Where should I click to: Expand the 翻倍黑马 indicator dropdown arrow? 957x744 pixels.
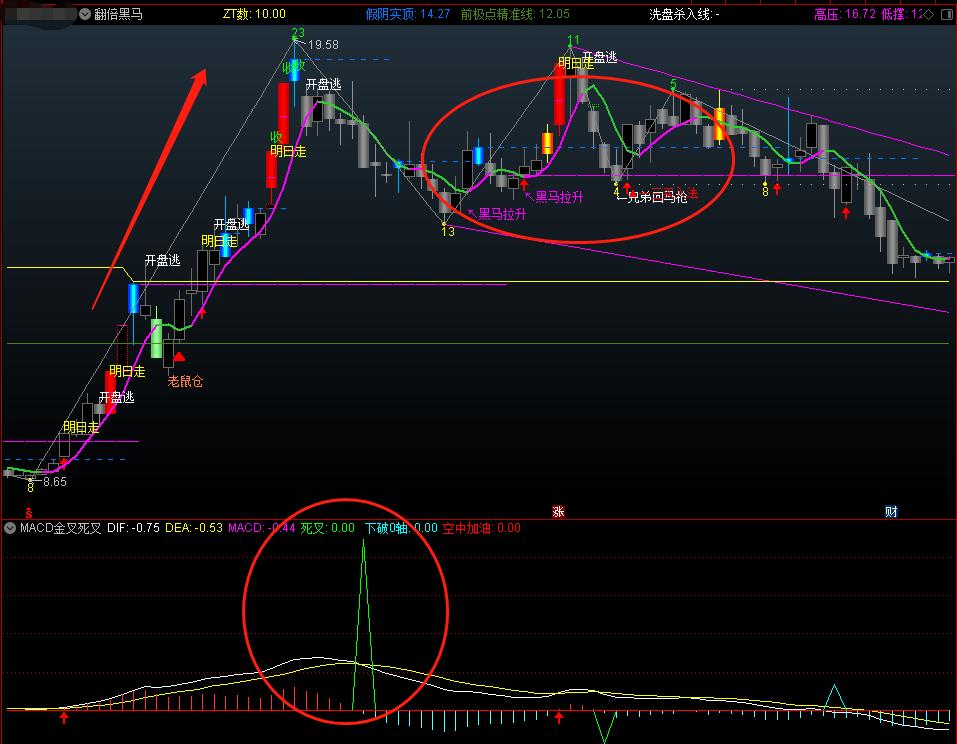(x=85, y=15)
